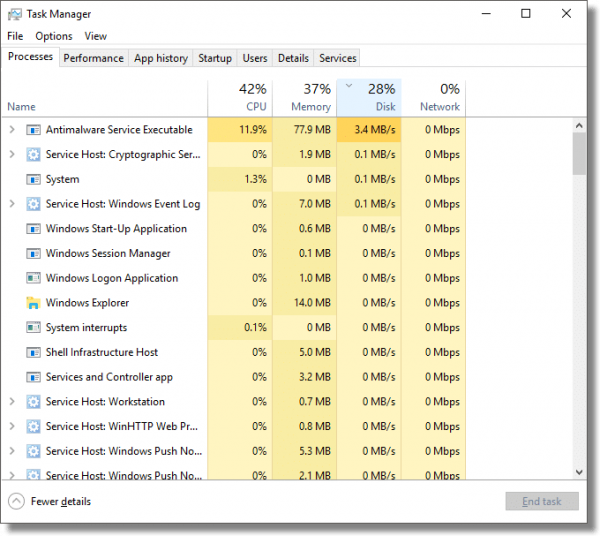
Task: Switch to the Services tab
Action: pyautogui.click(x=338, y=58)
